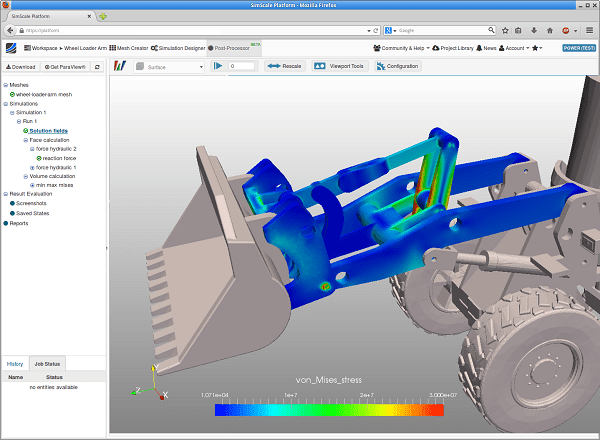Expand the min max mises node
The height and width of the screenshot is (440, 600).
click(x=32, y=185)
